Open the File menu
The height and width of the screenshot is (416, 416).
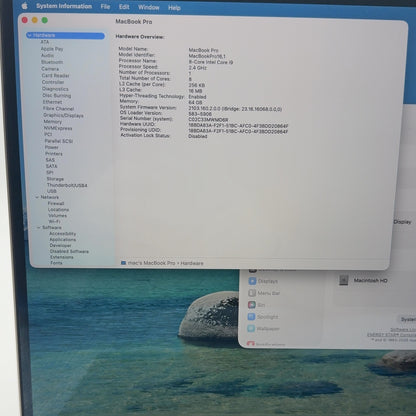[105, 7]
